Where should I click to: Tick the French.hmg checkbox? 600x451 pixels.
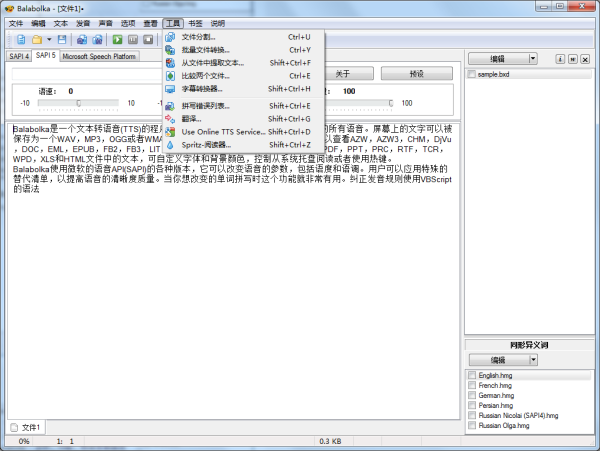[472, 385]
